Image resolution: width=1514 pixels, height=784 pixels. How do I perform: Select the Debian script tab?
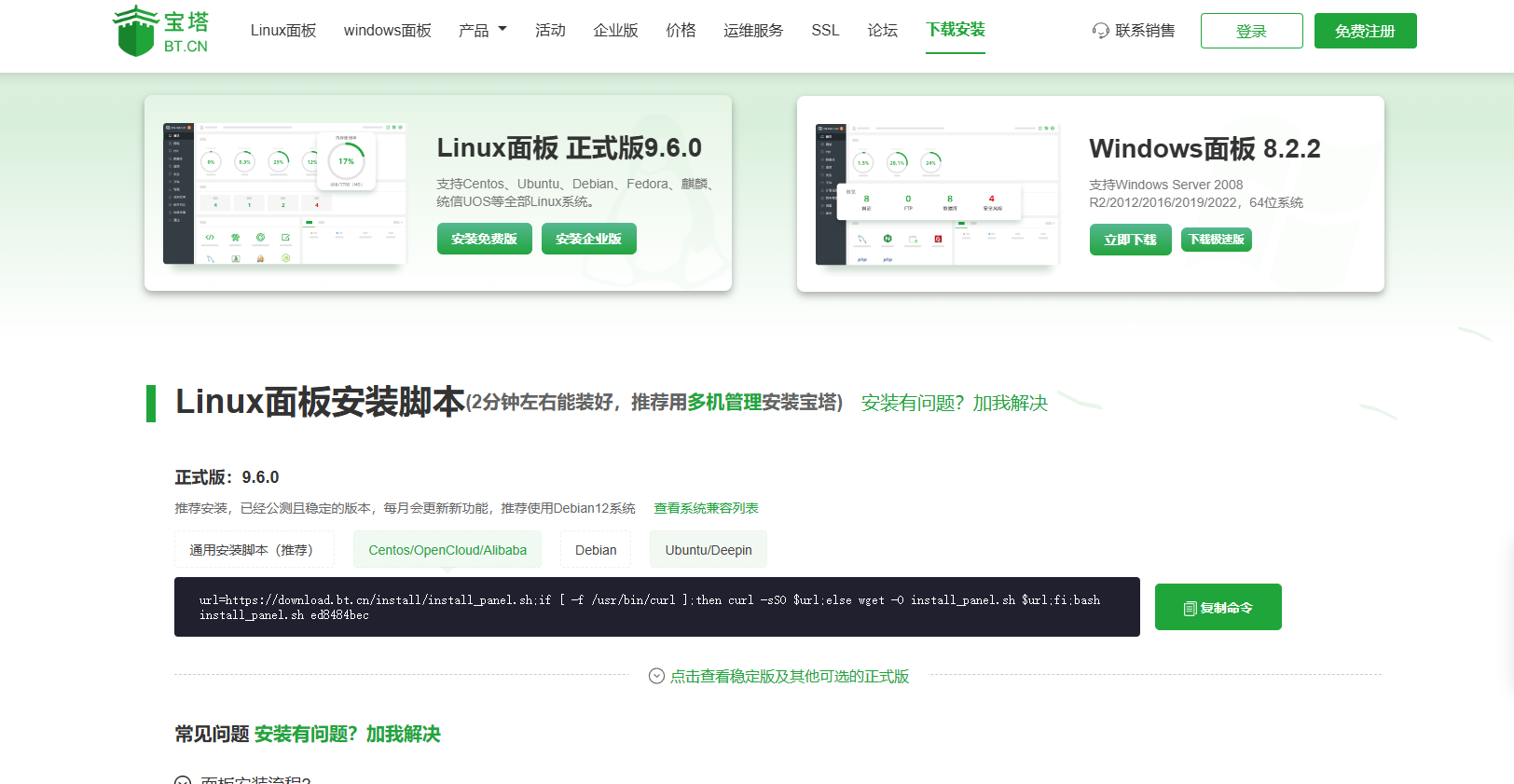[x=596, y=550]
